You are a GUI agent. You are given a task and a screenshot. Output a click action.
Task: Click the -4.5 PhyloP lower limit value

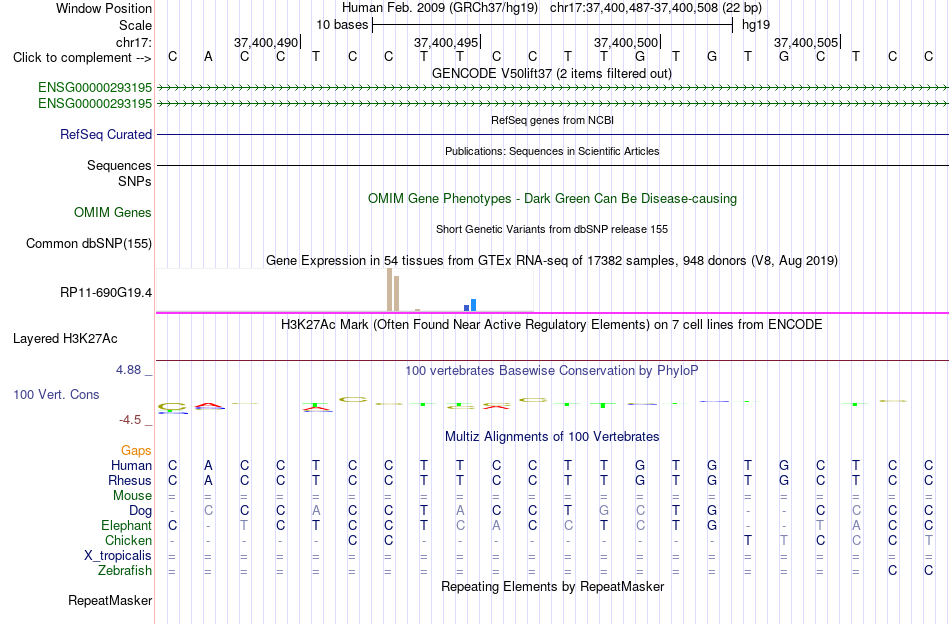(130, 420)
